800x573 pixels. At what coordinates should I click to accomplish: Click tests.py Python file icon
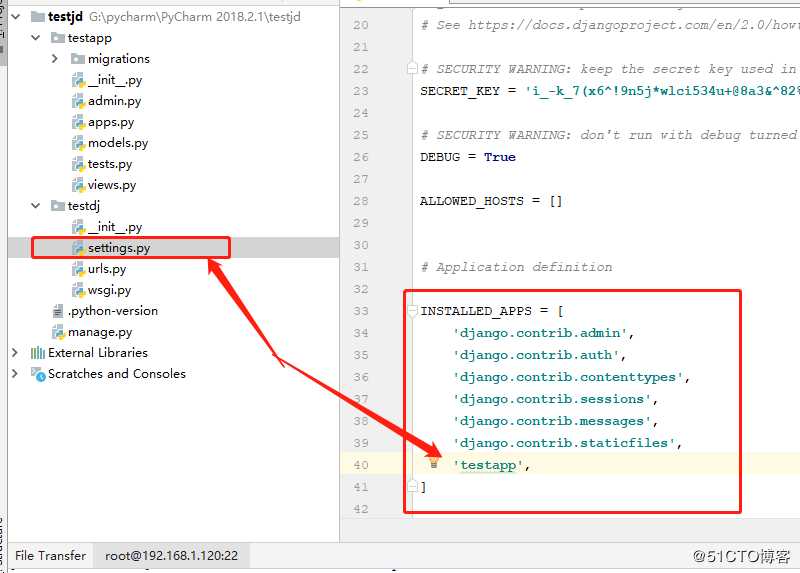tap(78, 164)
